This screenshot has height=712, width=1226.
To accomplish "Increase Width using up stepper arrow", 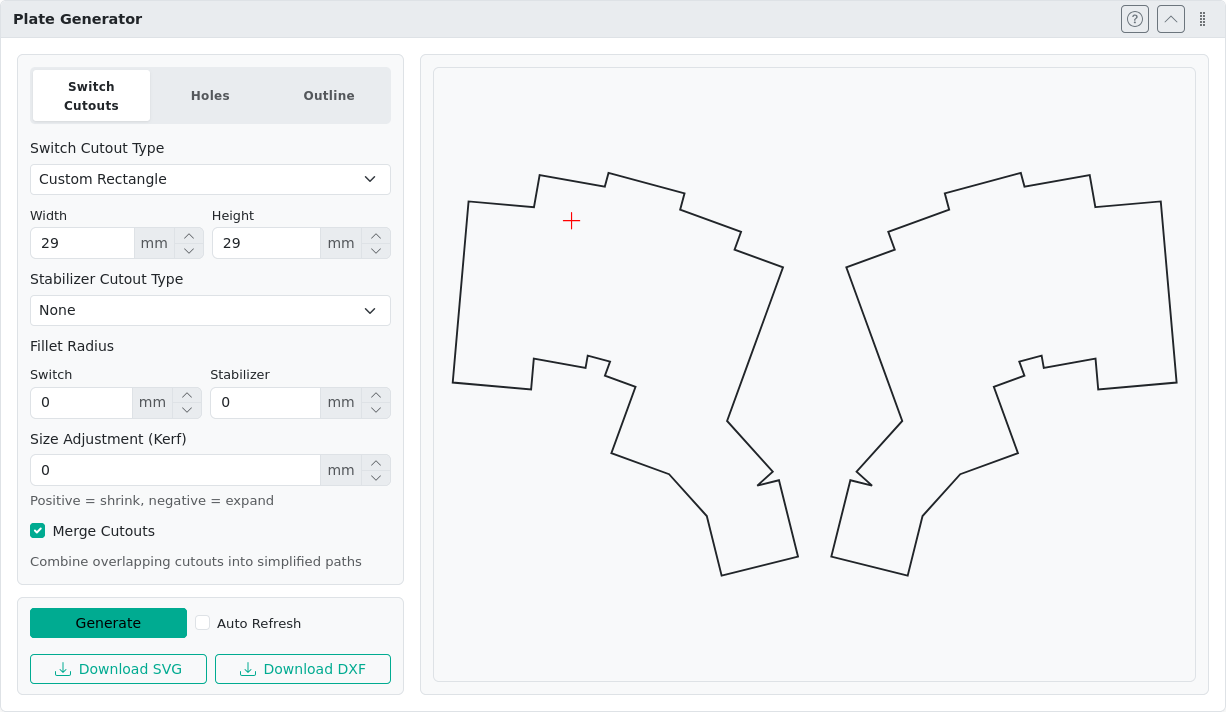I will pyautogui.click(x=189, y=236).
